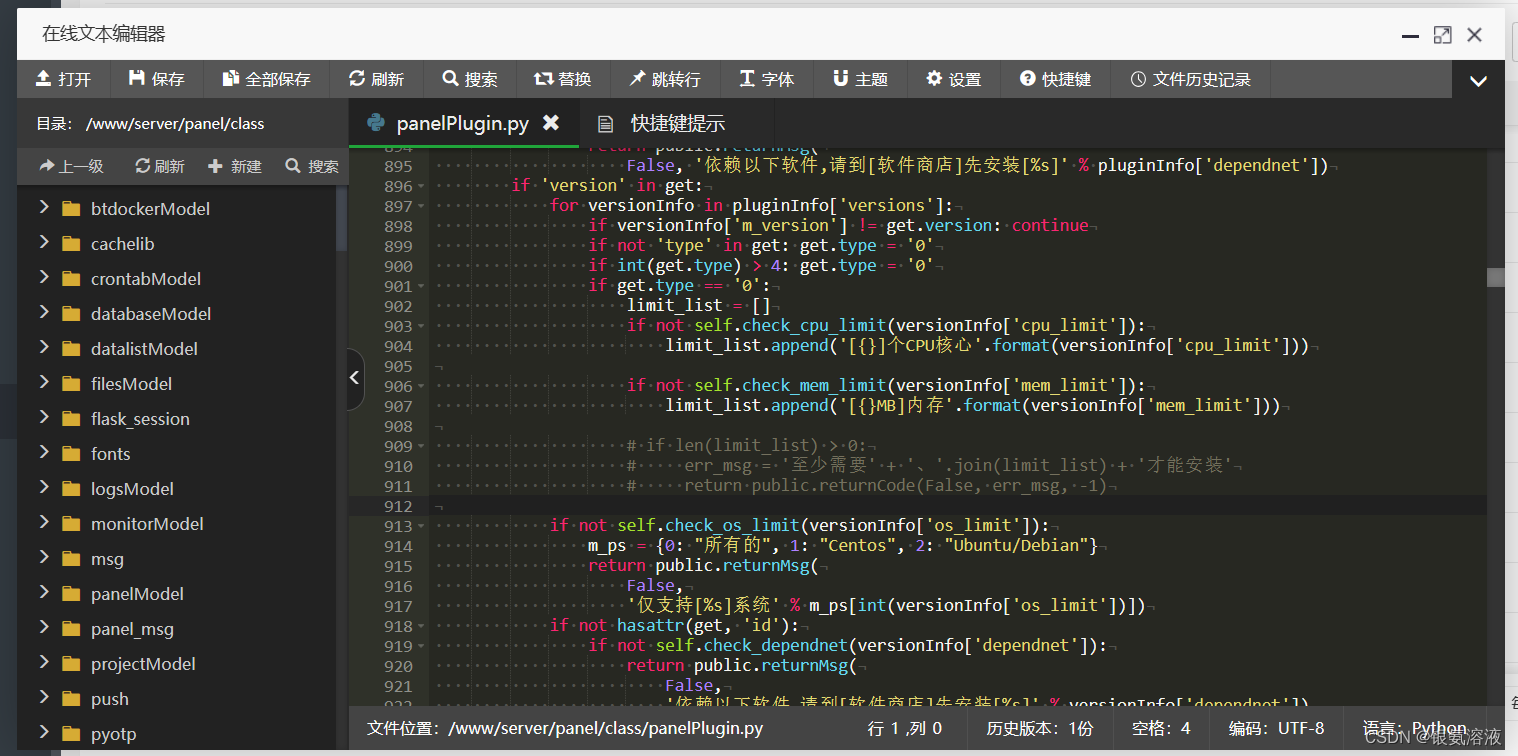This screenshot has width=1518, height=756.
Task: Open 文件历史记录 file history
Action: click(x=1190, y=79)
